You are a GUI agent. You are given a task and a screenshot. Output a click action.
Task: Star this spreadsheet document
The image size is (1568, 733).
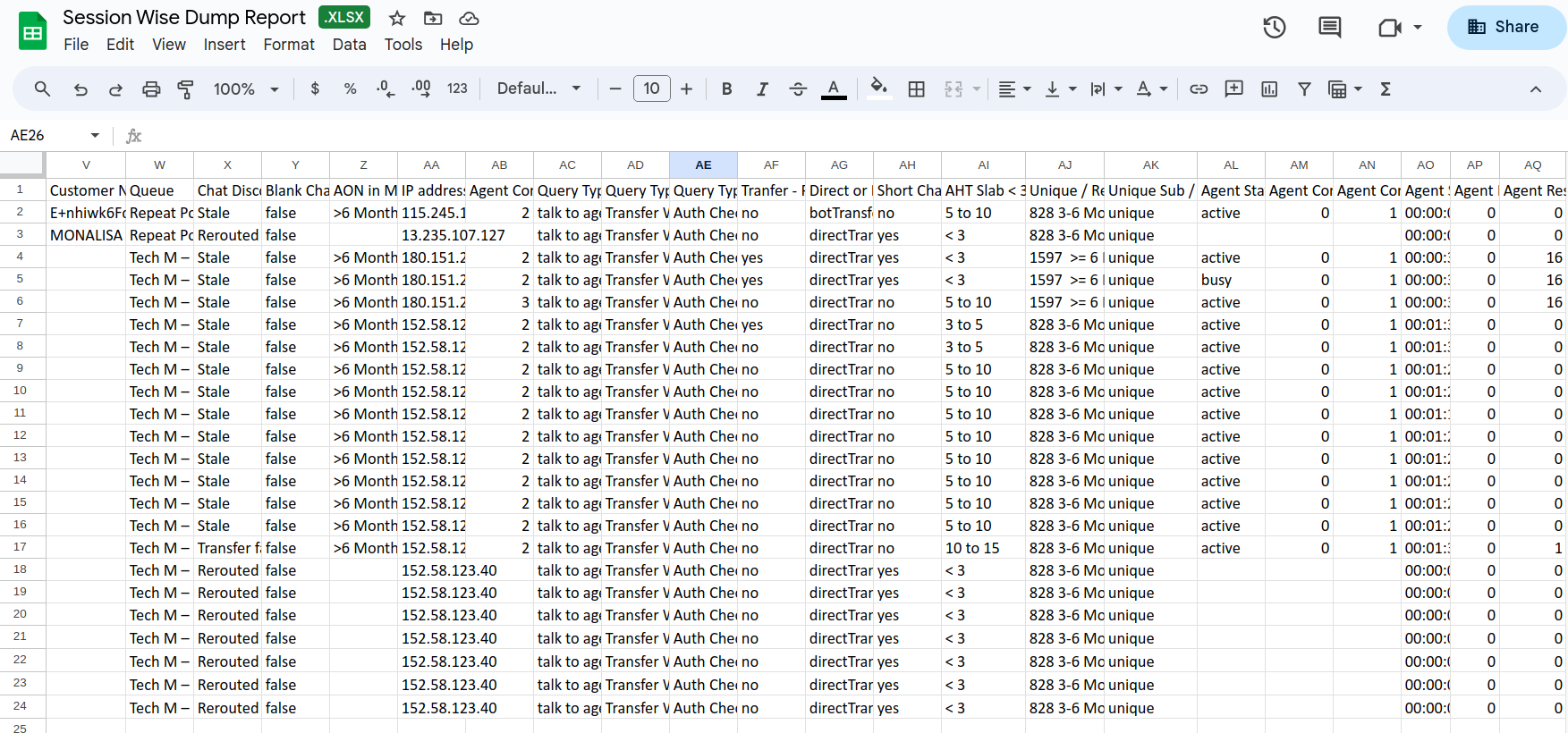point(397,18)
